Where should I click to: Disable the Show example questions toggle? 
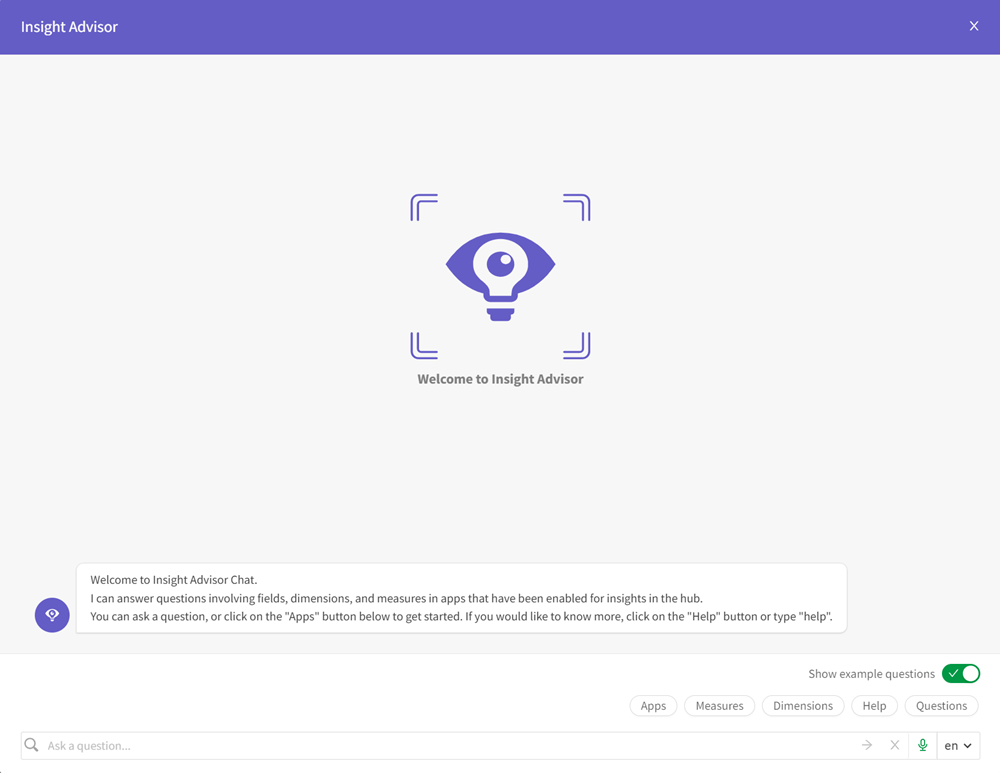(x=961, y=673)
